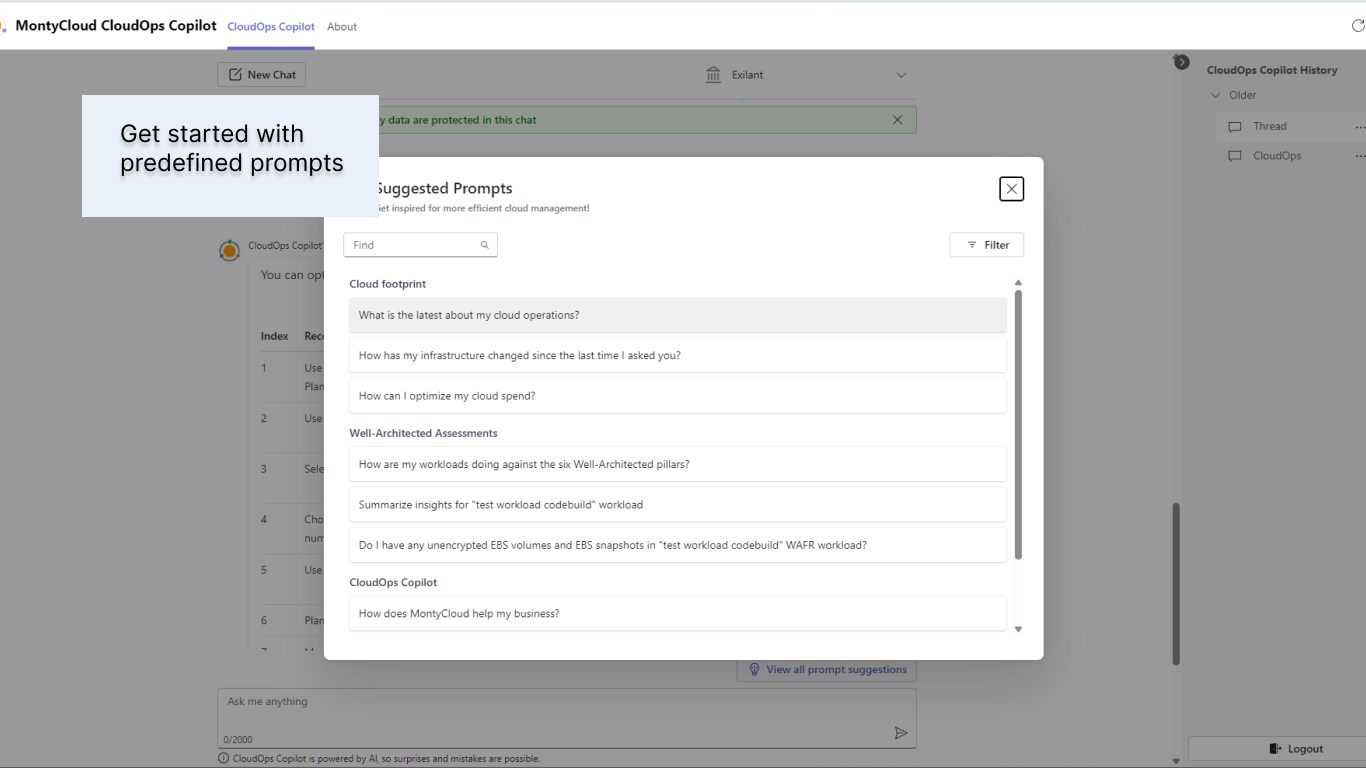Collapse the Older history group
The height and width of the screenshot is (768, 1366).
point(1216,96)
